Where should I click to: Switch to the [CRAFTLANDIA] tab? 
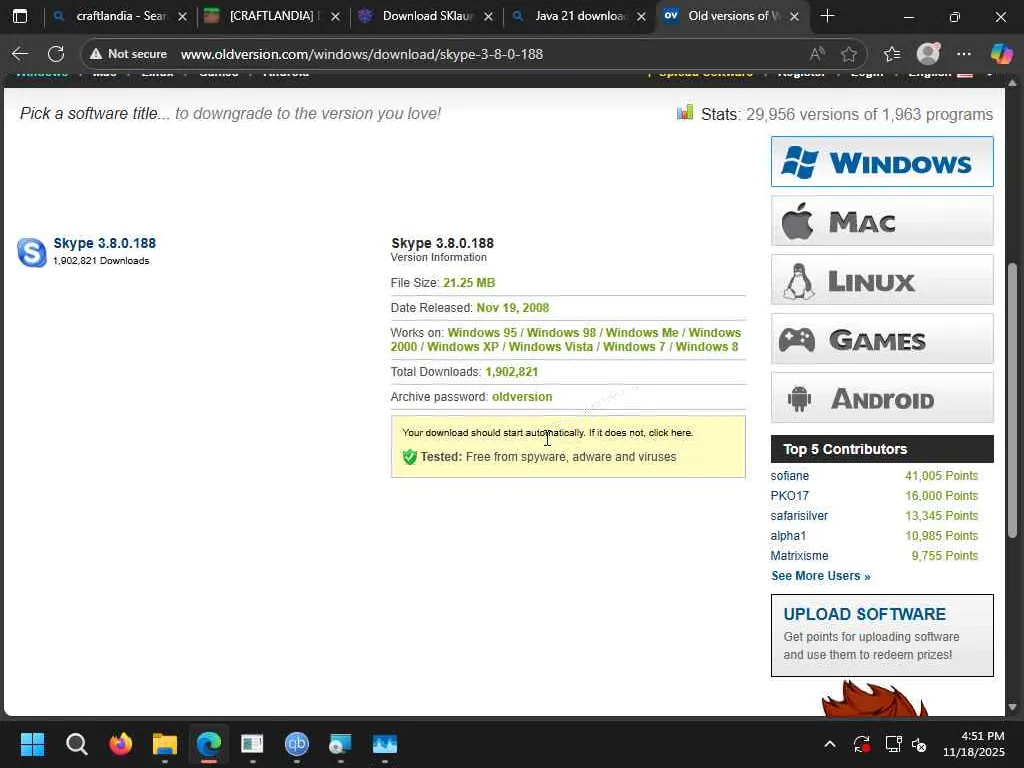pos(273,16)
